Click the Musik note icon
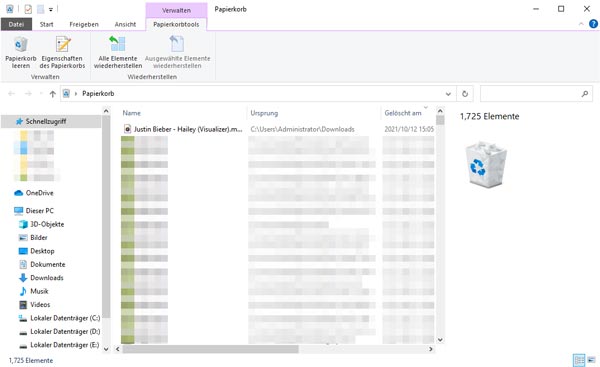The image size is (600, 367). pos(23,291)
